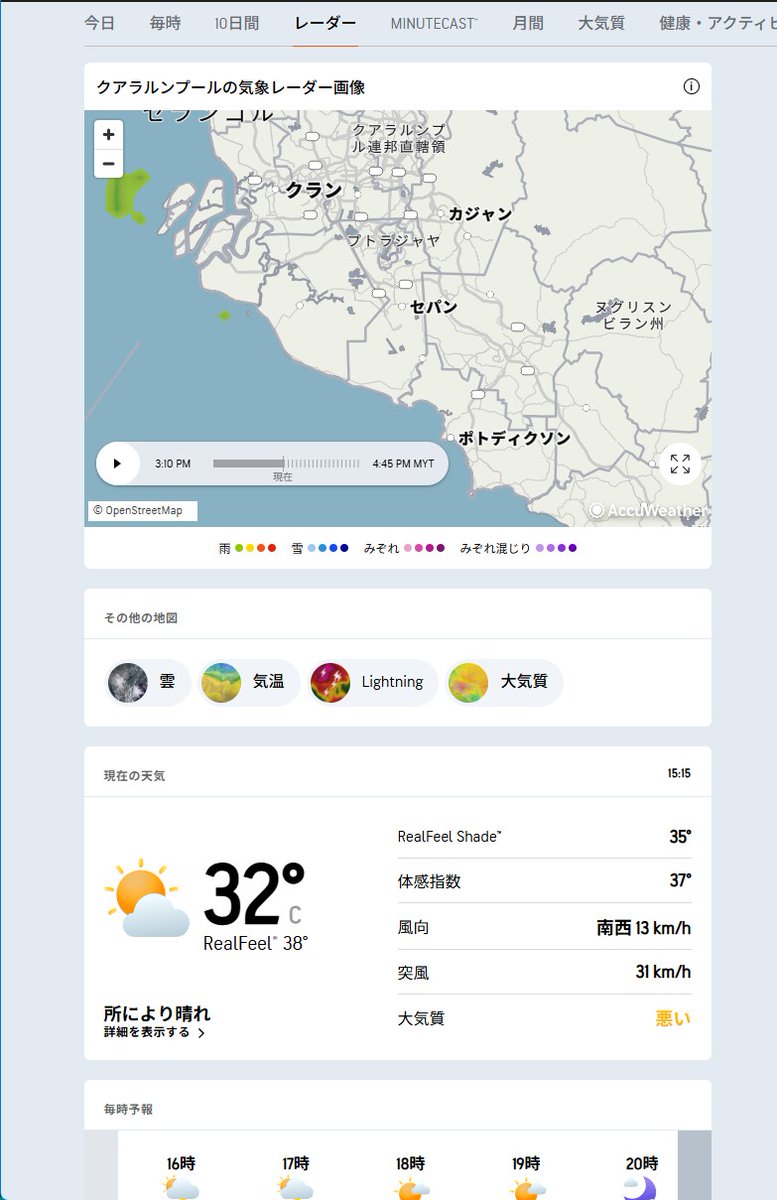
Task: Click ポトディクソン label on map
Action: coord(514,438)
